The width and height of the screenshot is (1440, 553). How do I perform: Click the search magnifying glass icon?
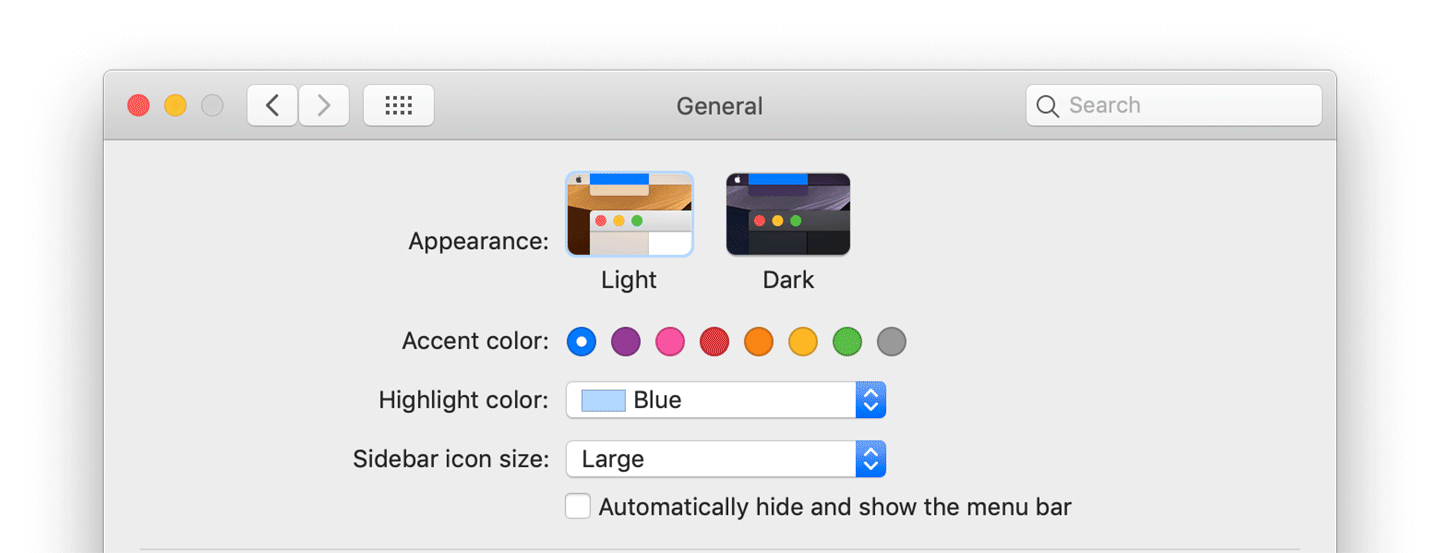1048,106
